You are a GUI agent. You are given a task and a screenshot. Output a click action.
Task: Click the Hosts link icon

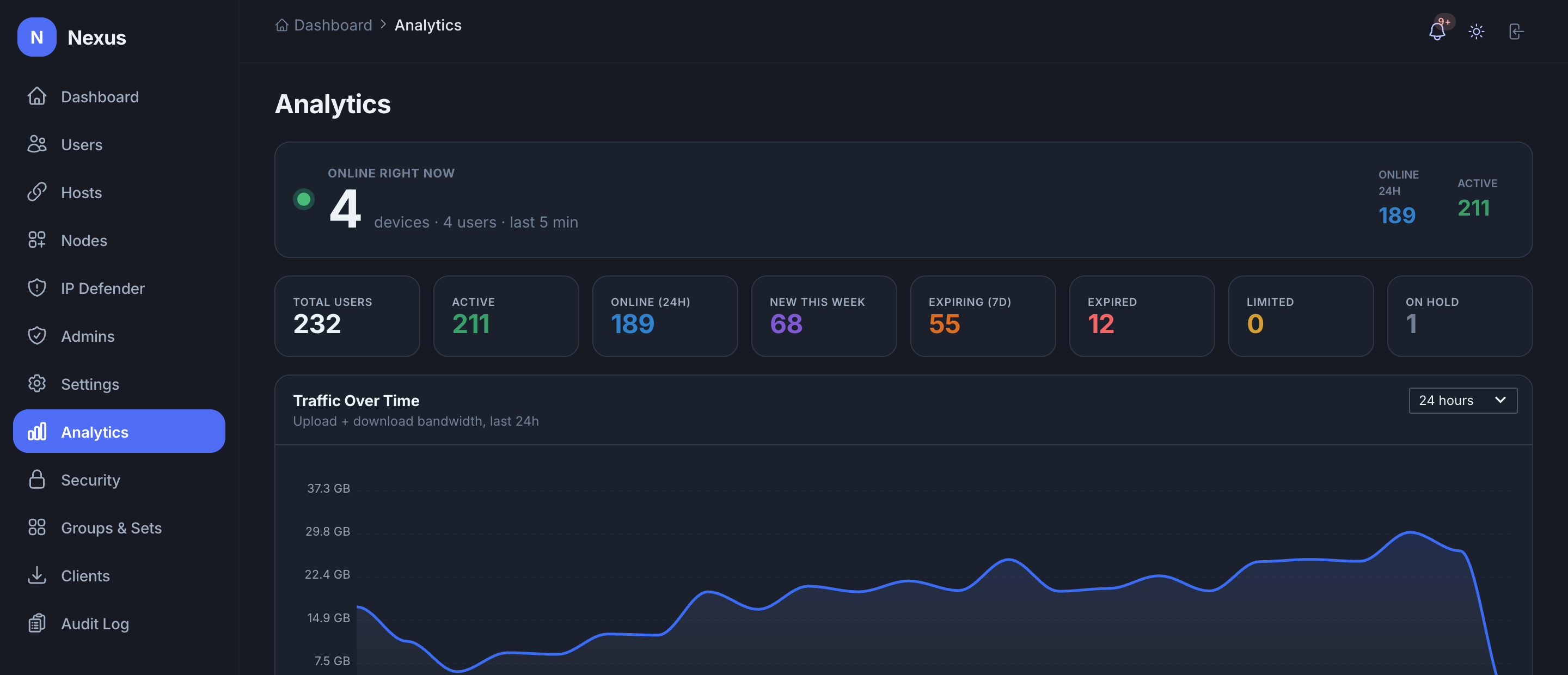click(x=36, y=192)
